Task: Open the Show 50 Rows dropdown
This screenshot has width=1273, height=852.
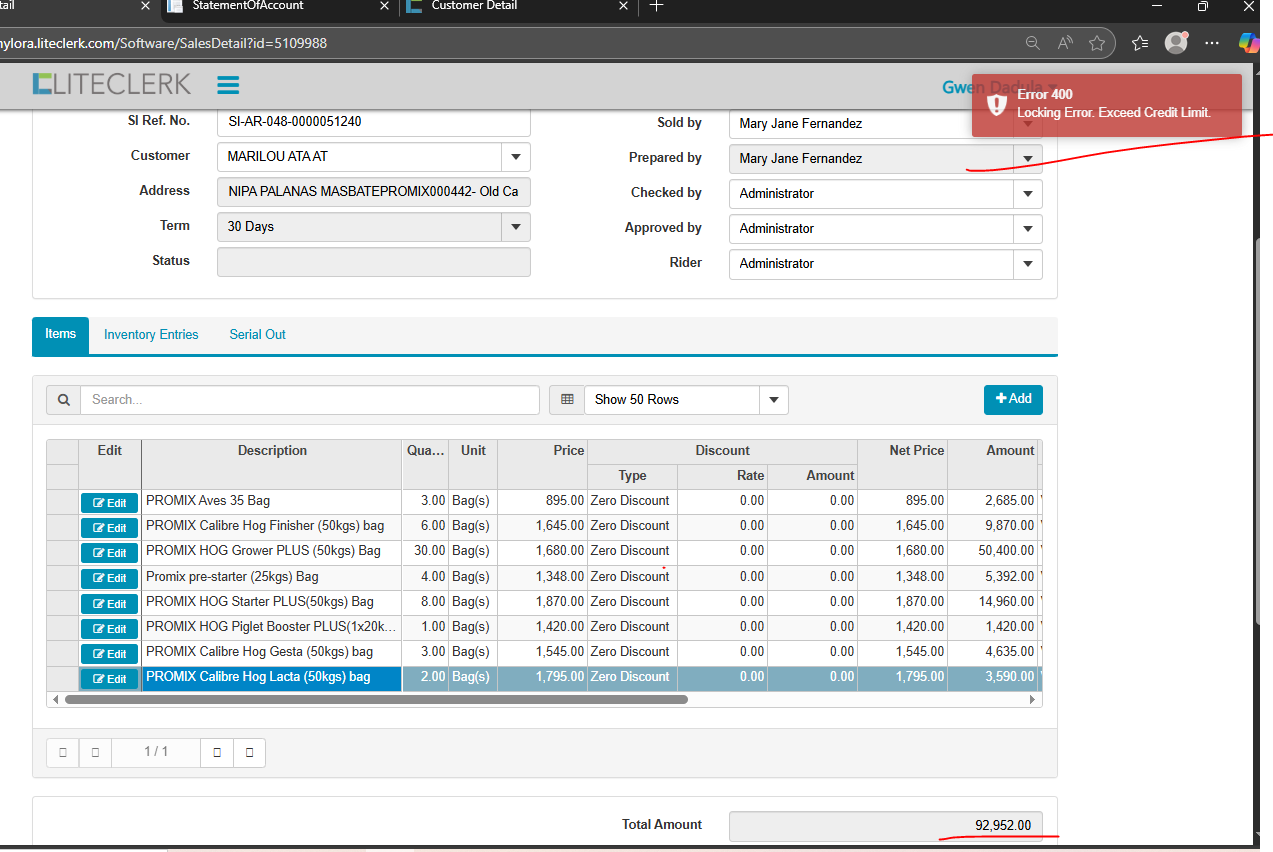Action: point(773,400)
